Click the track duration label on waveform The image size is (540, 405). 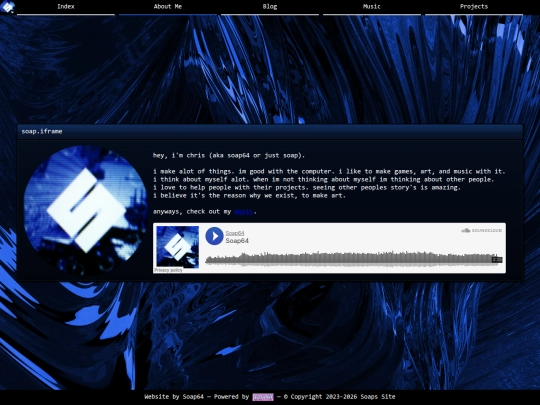point(497,260)
